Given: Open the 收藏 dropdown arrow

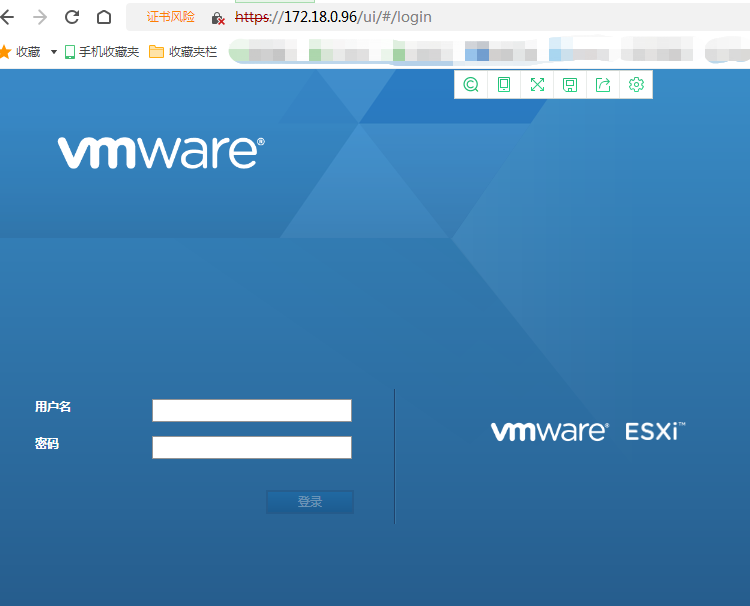Looking at the screenshot, I should [x=54, y=52].
